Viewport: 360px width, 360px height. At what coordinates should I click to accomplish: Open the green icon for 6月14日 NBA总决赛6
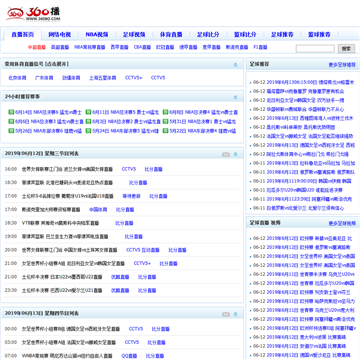pyautogui.click(x=11, y=112)
